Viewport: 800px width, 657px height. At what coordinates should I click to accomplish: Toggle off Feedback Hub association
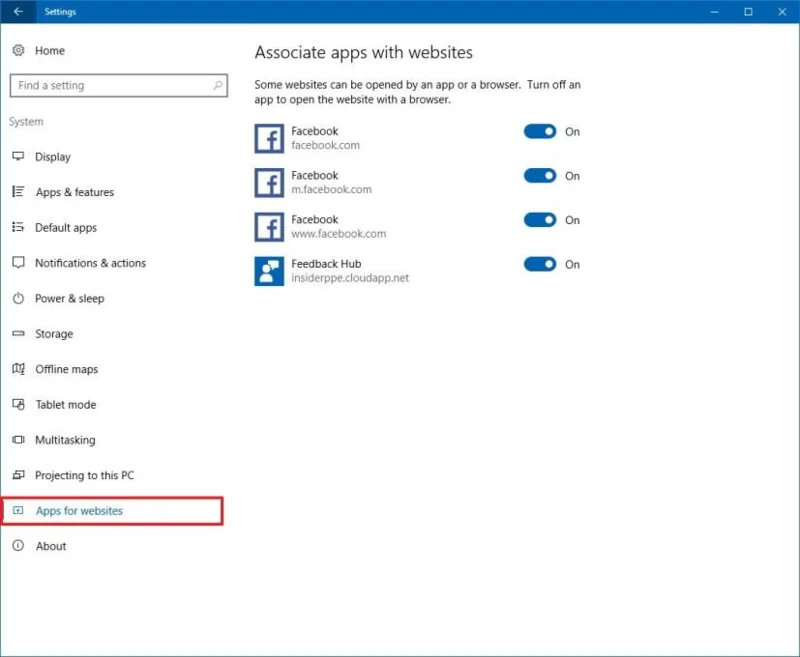point(540,264)
